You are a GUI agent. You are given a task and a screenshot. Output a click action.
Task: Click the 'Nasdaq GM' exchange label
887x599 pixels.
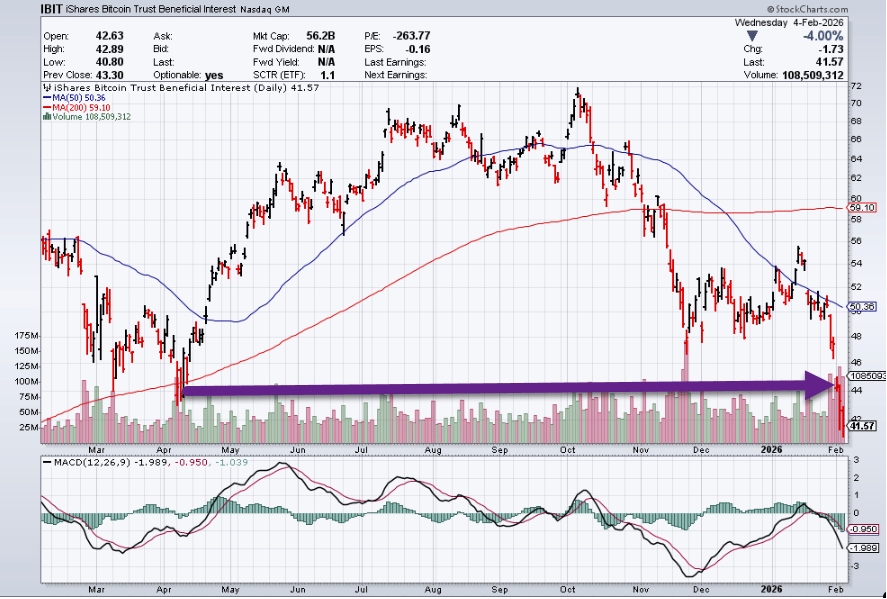[x=264, y=10]
